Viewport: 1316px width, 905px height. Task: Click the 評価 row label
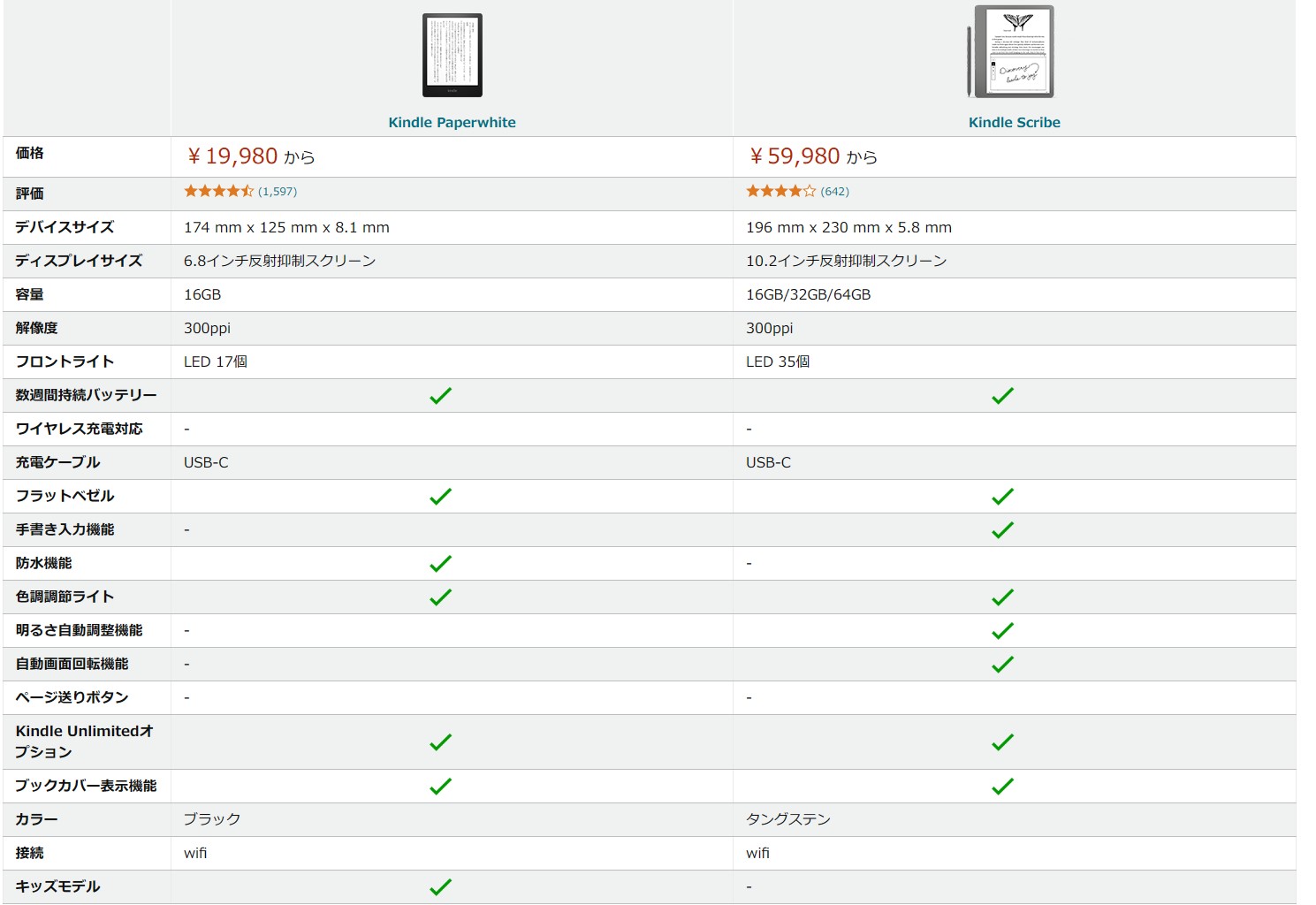coord(29,194)
